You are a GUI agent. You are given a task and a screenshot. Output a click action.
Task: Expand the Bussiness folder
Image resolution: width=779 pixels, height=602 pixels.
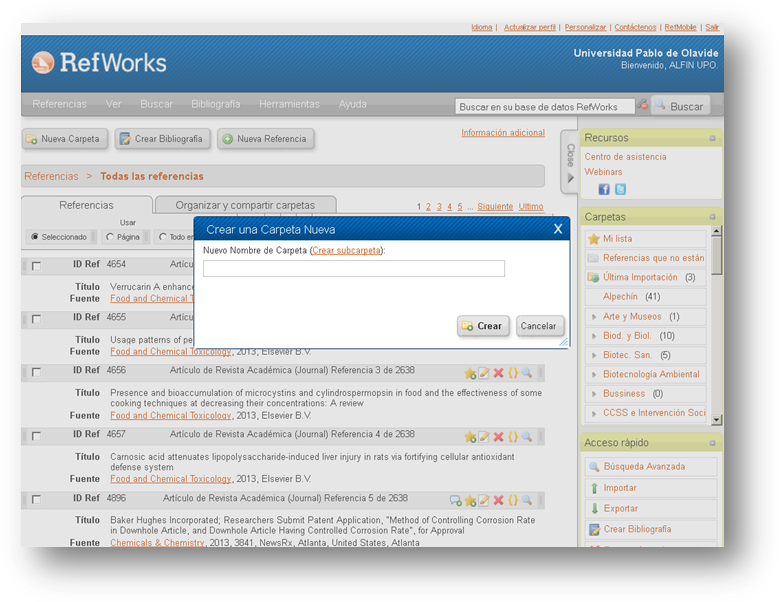pos(594,394)
